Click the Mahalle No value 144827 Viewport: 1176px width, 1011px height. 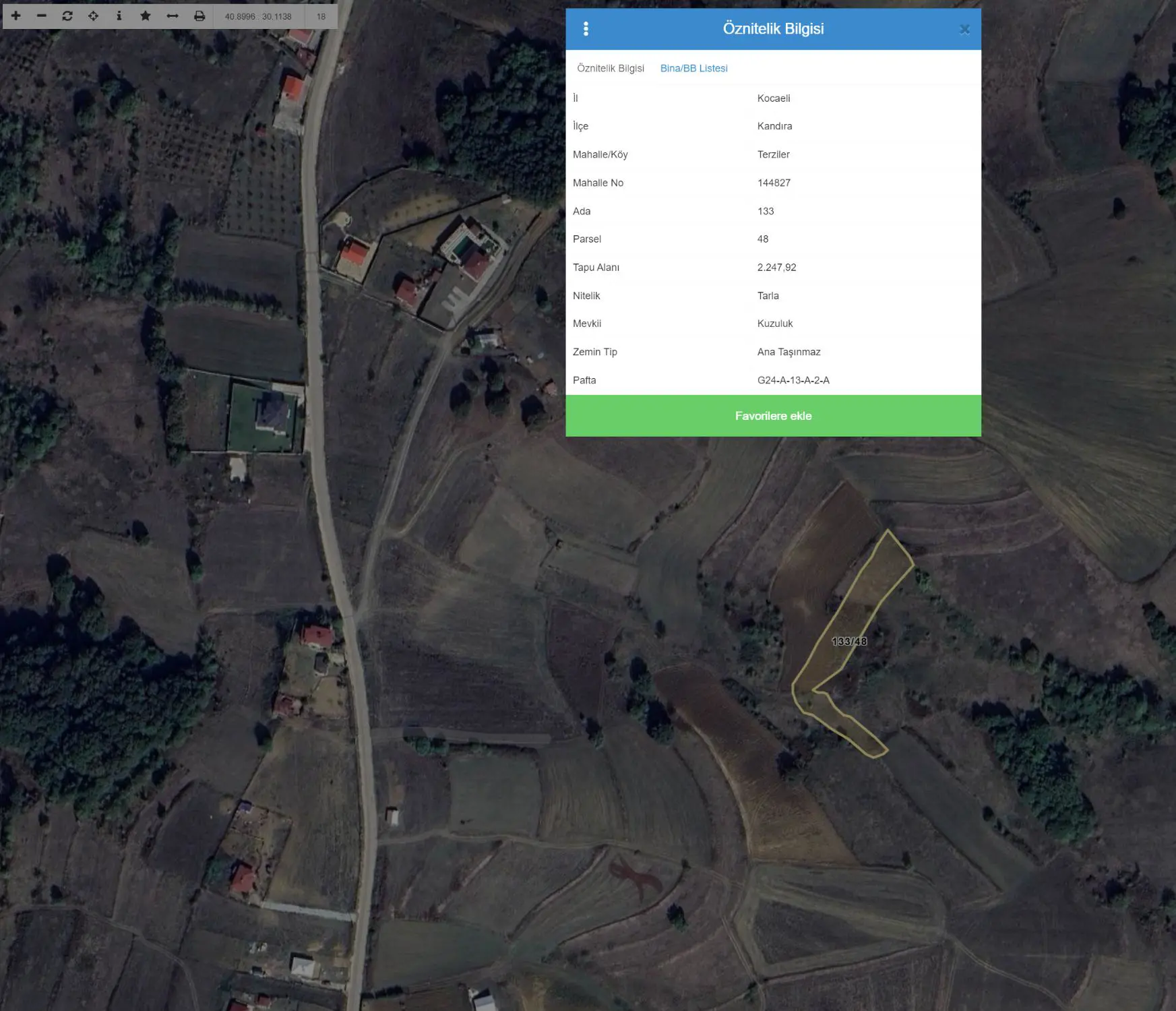coord(774,183)
